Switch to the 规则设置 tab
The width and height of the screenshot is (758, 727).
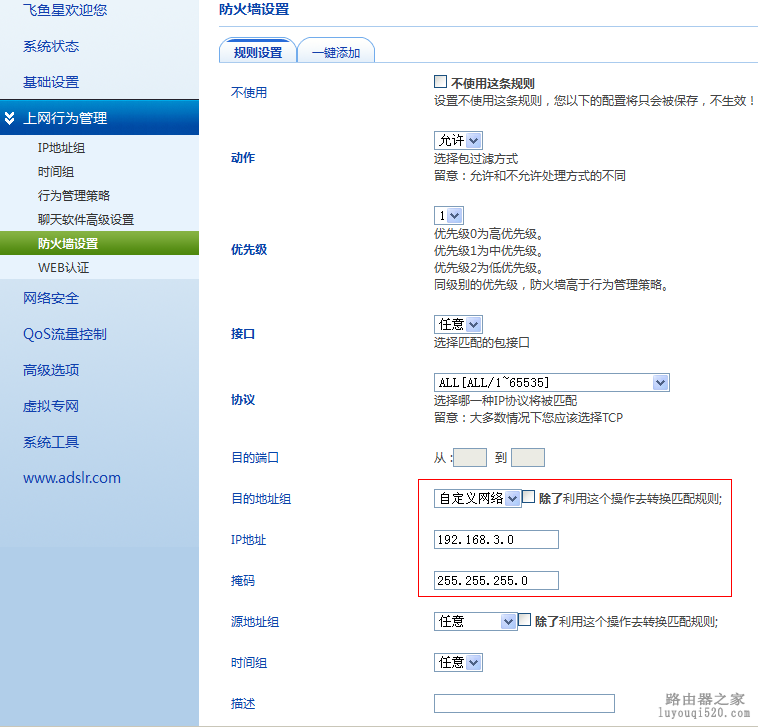(x=258, y=52)
